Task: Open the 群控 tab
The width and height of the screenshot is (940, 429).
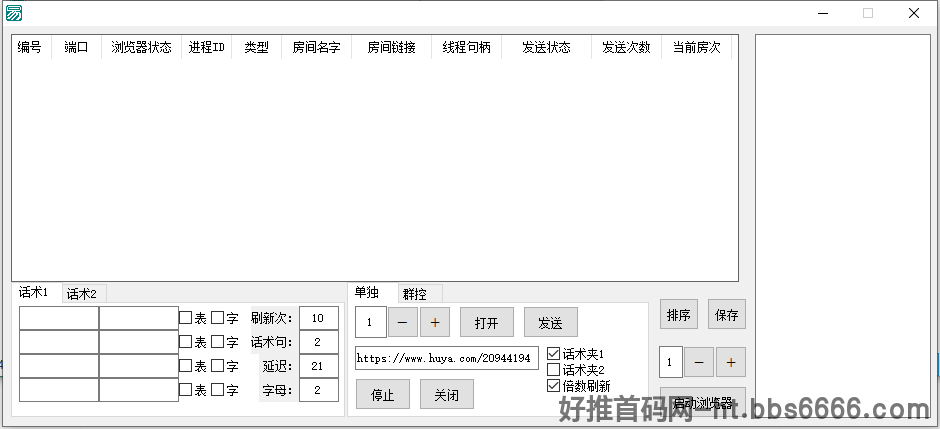Action: tap(420, 294)
